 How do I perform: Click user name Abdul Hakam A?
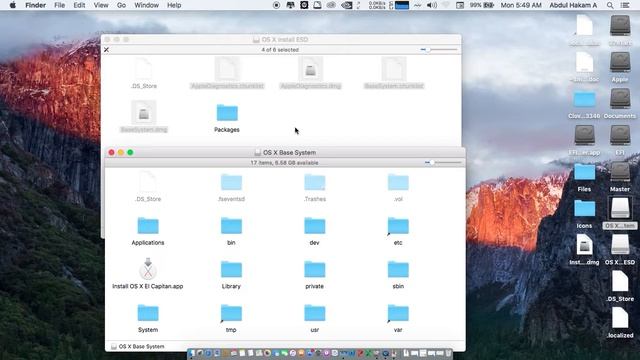[x=573, y=5]
